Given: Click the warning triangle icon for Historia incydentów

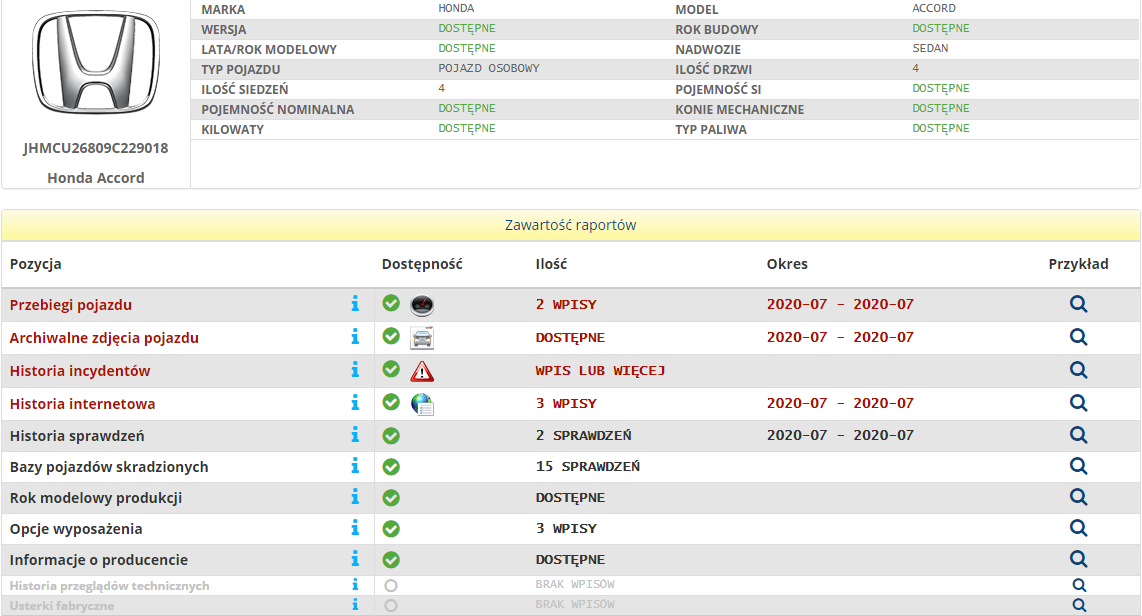Looking at the screenshot, I should tap(422, 371).
